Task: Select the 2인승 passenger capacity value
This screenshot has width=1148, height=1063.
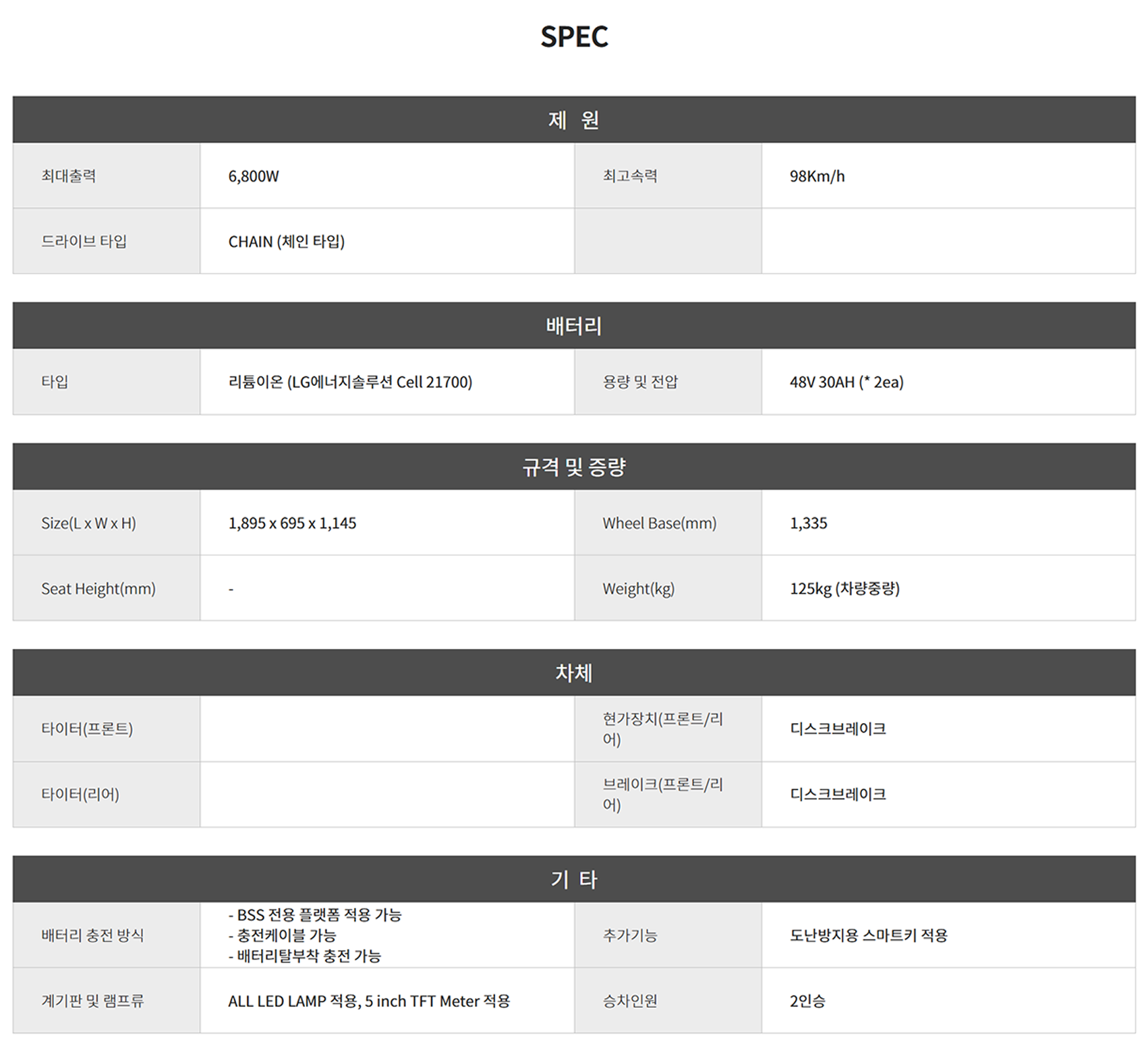Action: coord(807,1001)
